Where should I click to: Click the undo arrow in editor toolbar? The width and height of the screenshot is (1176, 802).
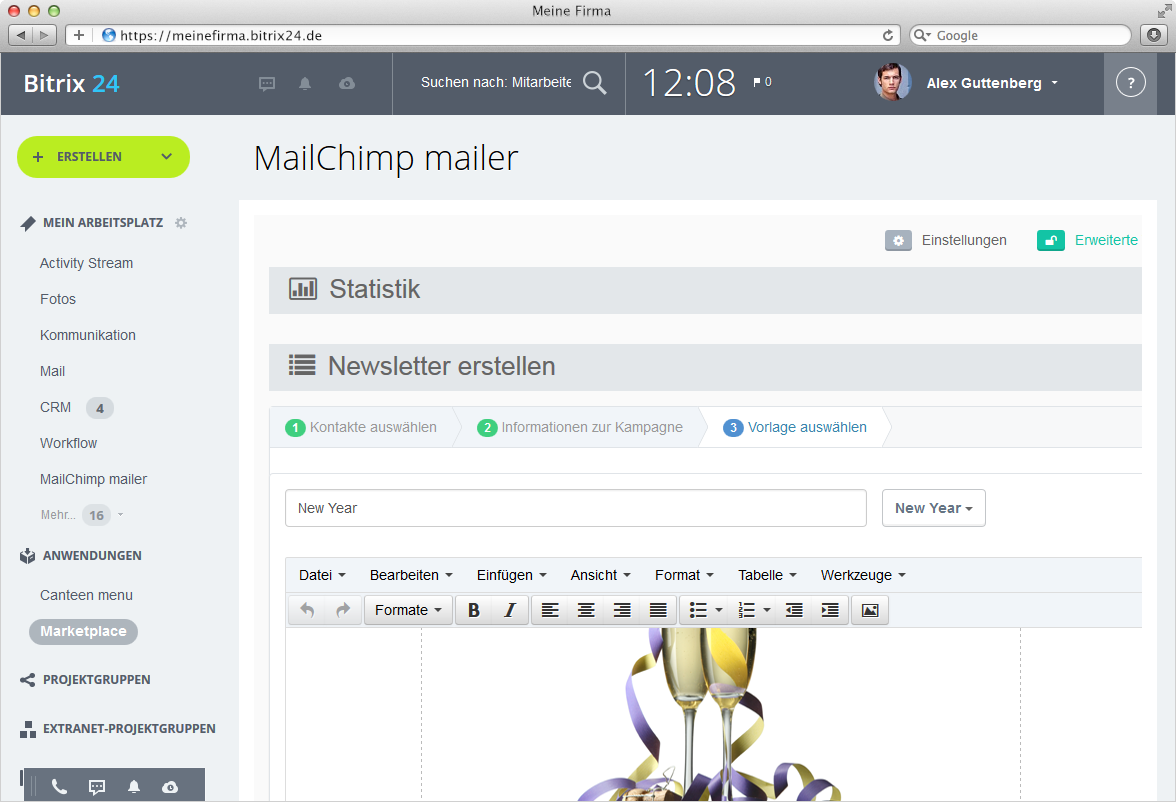point(308,610)
